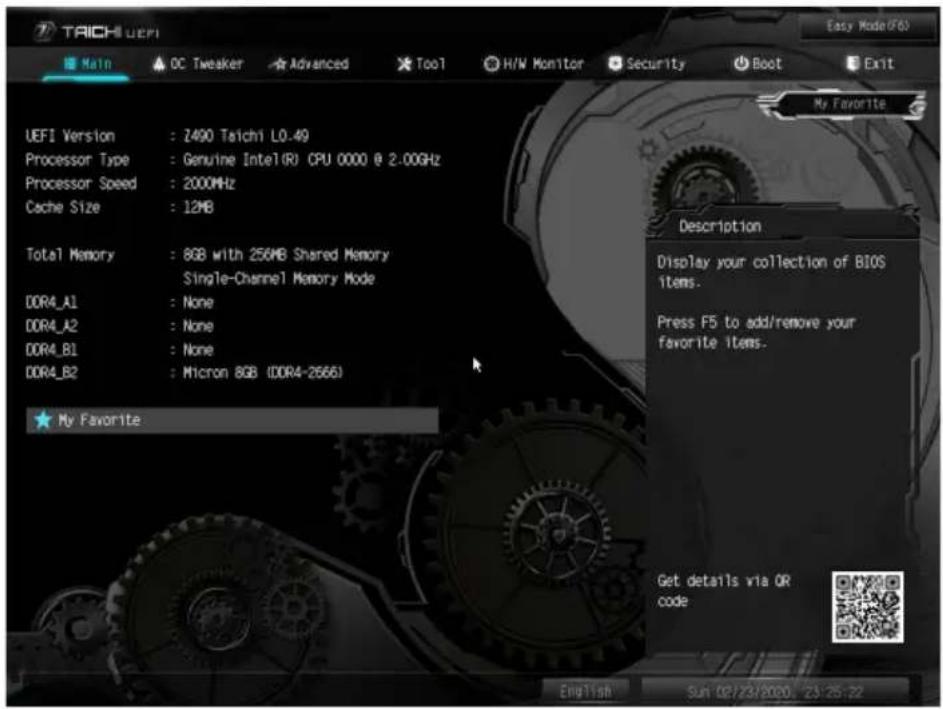This screenshot has width=943, height=709.
Task: Click the Advanced star icon
Action: pos(278,64)
